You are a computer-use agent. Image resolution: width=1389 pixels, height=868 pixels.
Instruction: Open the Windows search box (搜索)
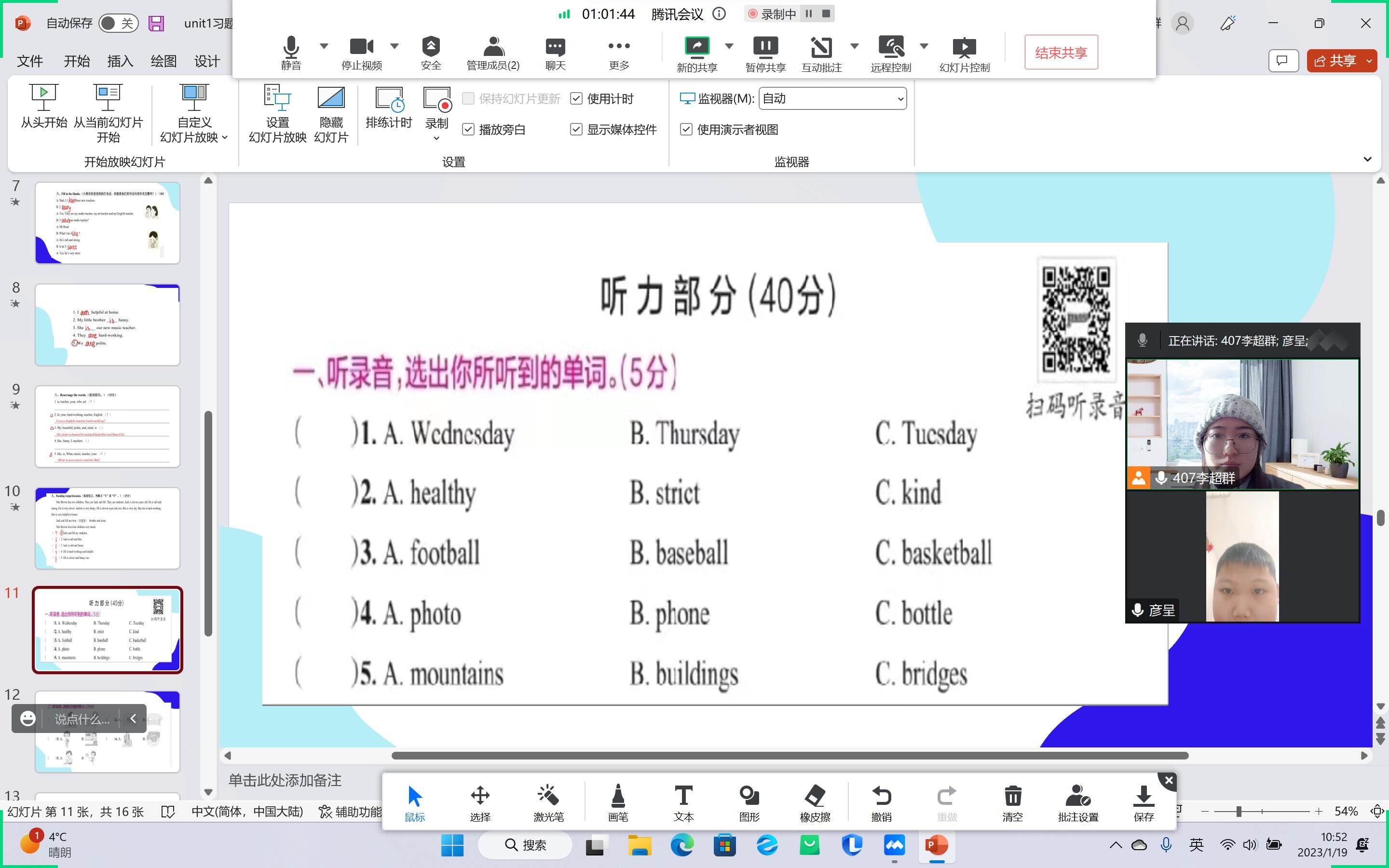525,845
